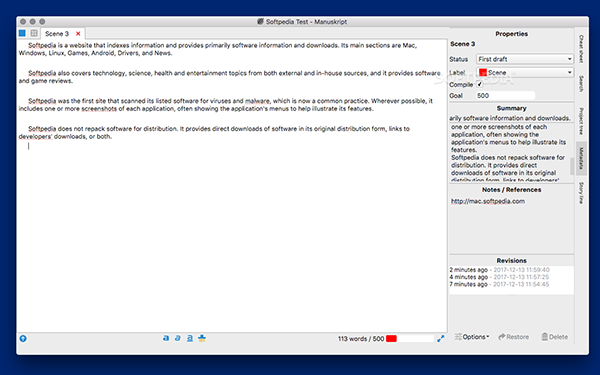Enter fullscreen editor with the expand arrows icon
This screenshot has width=600, height=375.
click(x=441, y=339)
